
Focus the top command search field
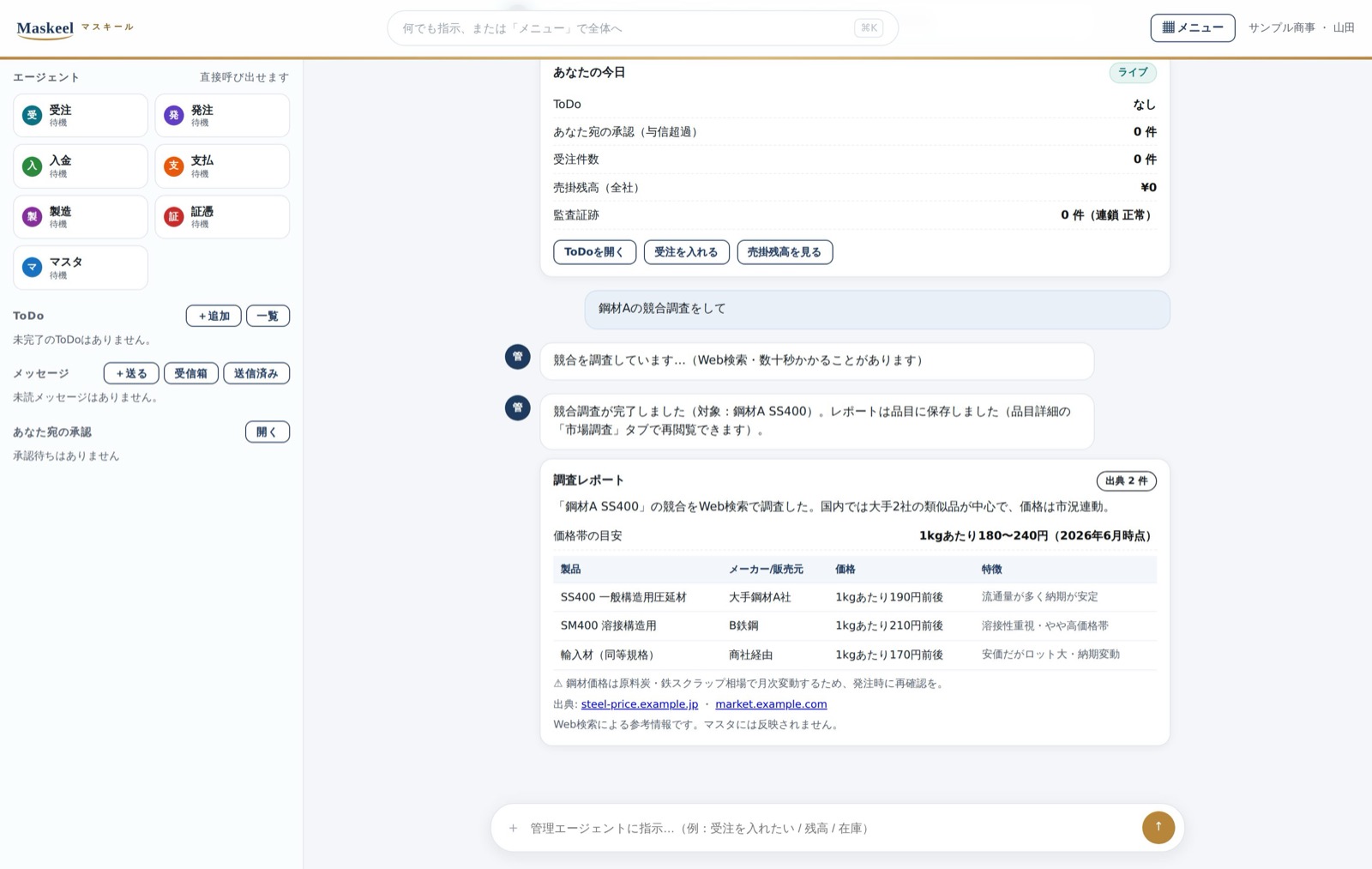(642, 28)
